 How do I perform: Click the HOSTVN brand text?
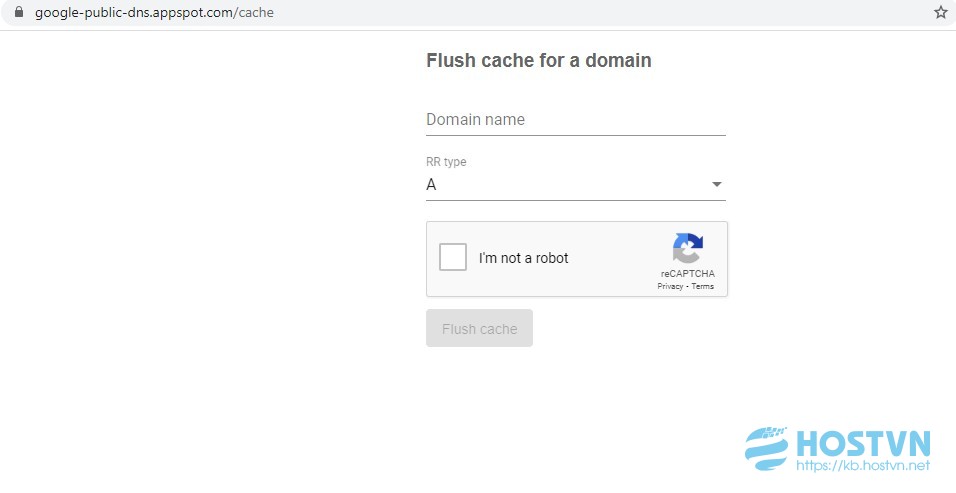864,443
